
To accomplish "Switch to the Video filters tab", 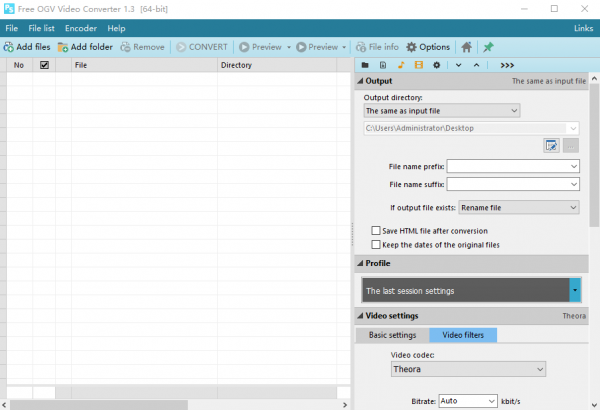I will click(x=463, y=335).
